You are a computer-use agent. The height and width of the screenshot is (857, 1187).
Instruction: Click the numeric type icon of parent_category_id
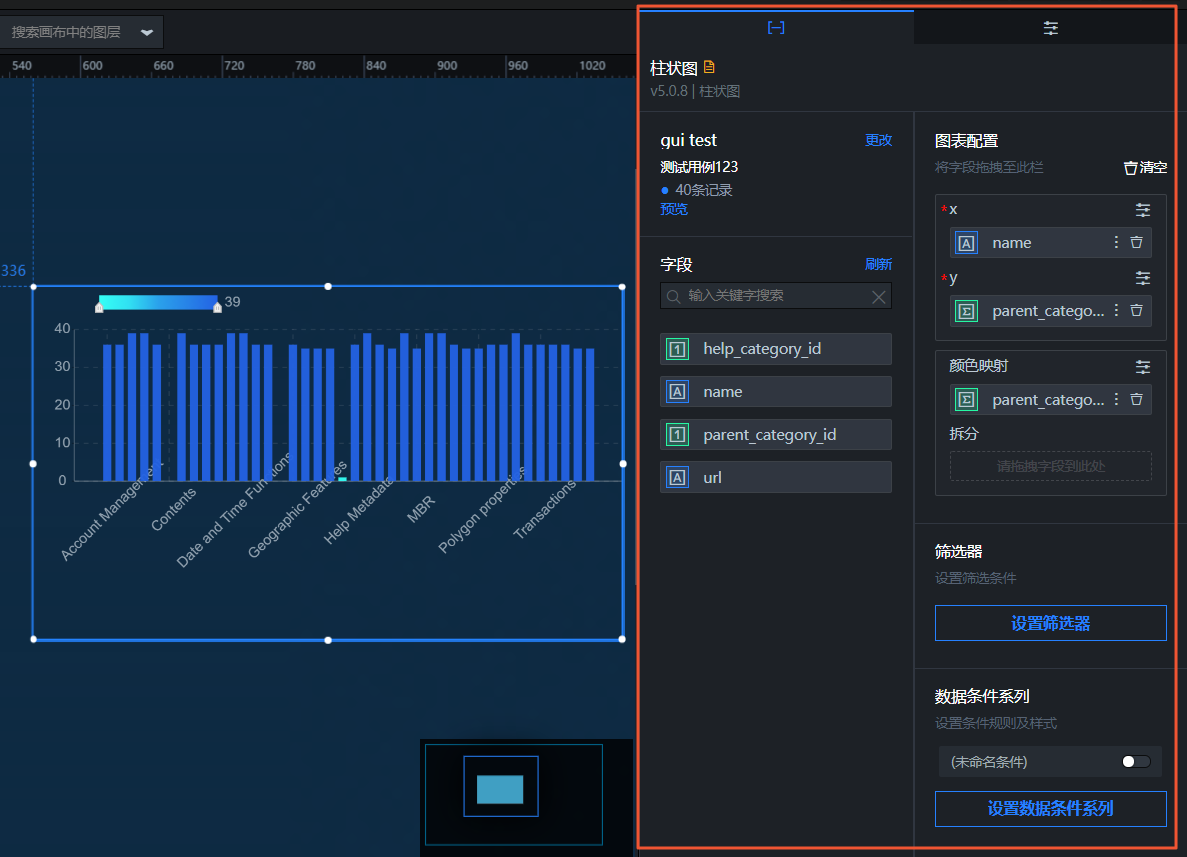click(x=677, y=435)
